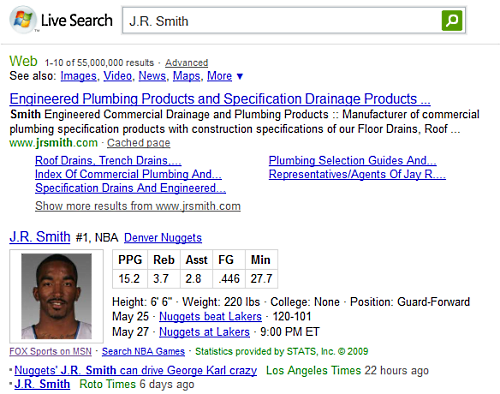Open Index Of Commercial Plumbing And sublink

point(128,174)
